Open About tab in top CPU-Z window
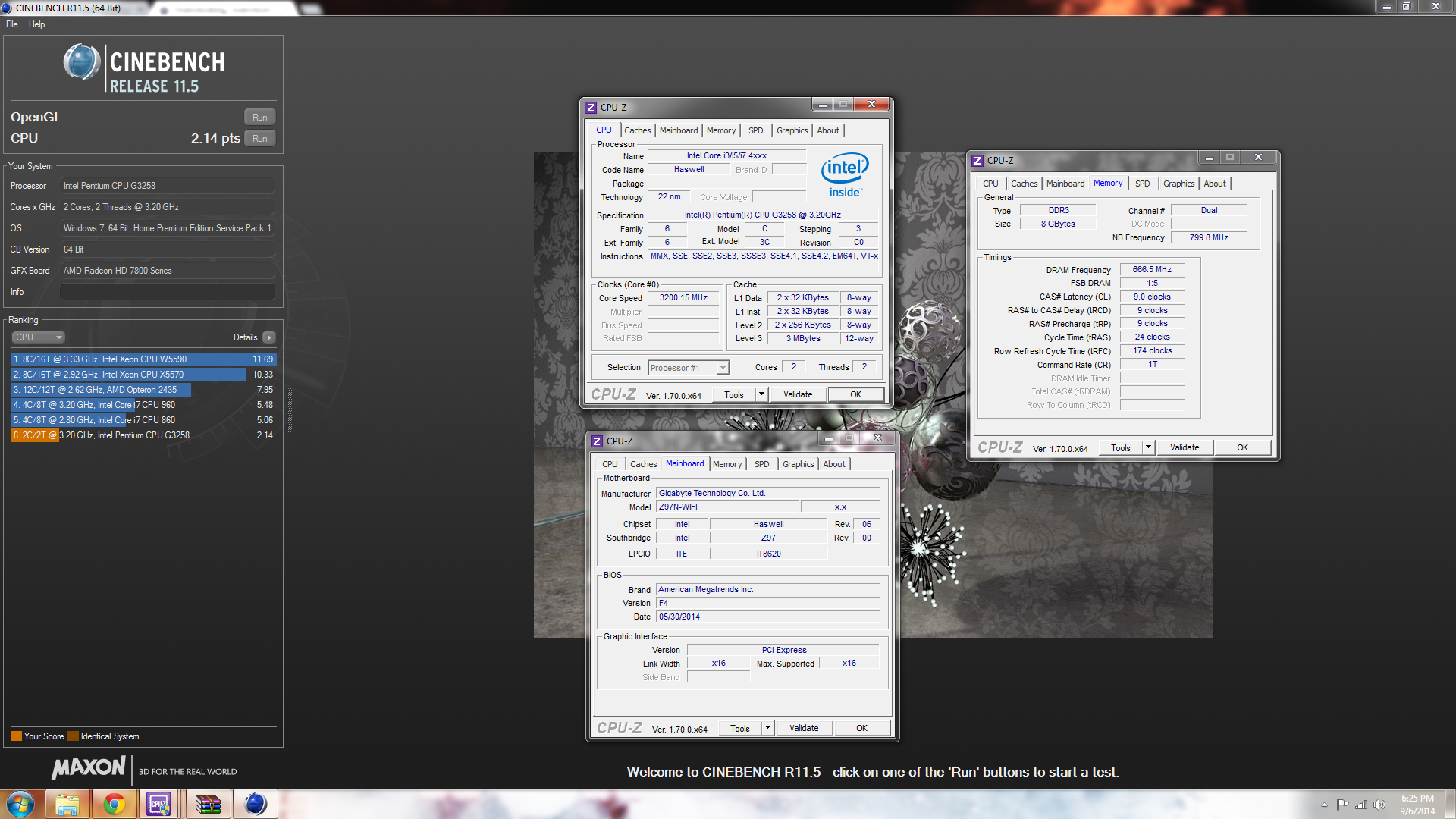1456x819 pixels. coord(828,130)
